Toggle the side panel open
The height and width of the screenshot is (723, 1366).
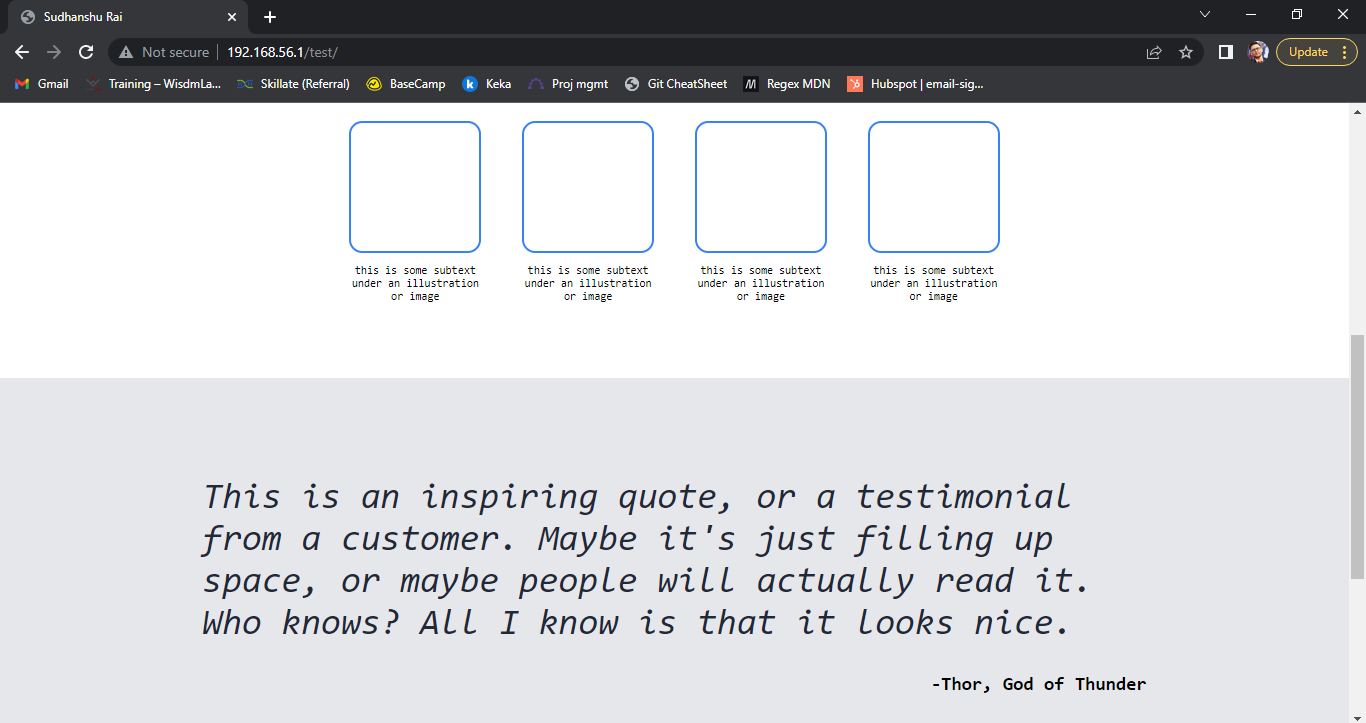click(1226, 51)
